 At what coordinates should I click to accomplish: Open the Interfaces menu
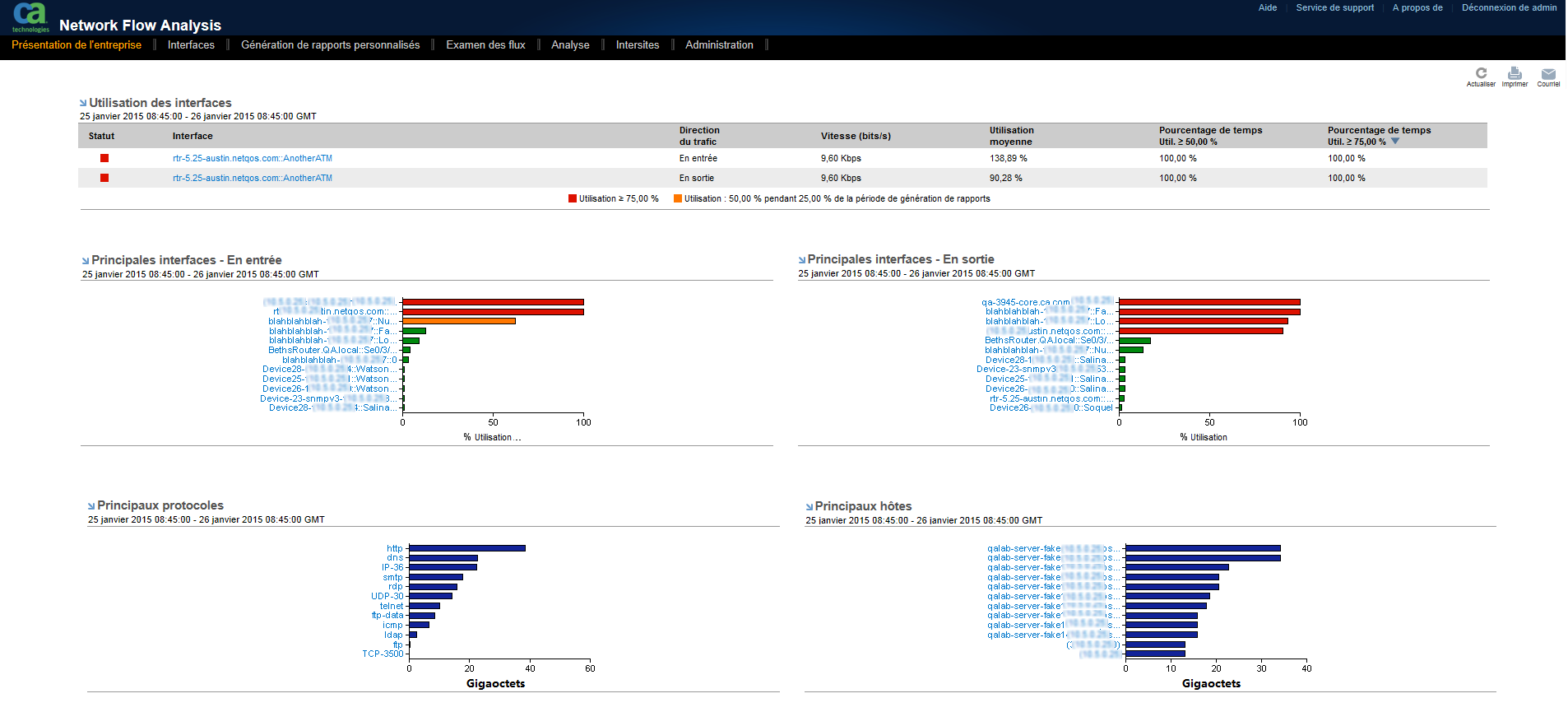pos(191,45)
